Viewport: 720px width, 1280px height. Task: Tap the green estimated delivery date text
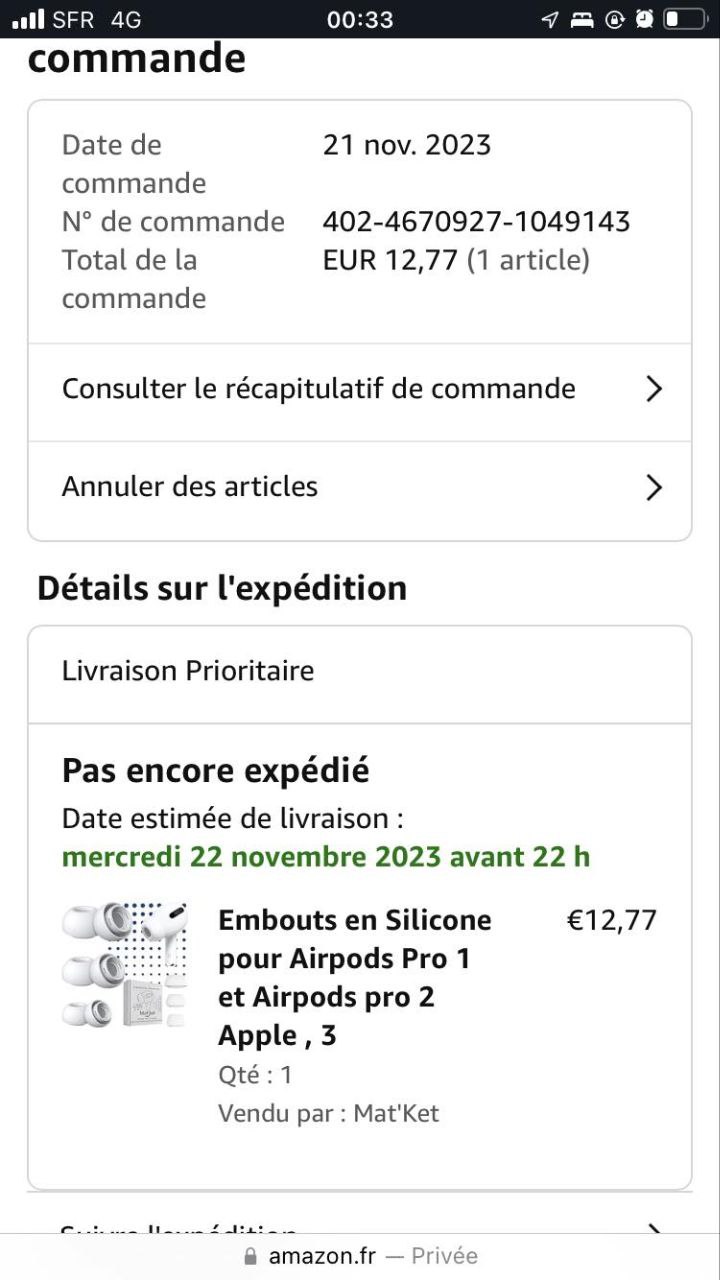[x=326, y=857]
